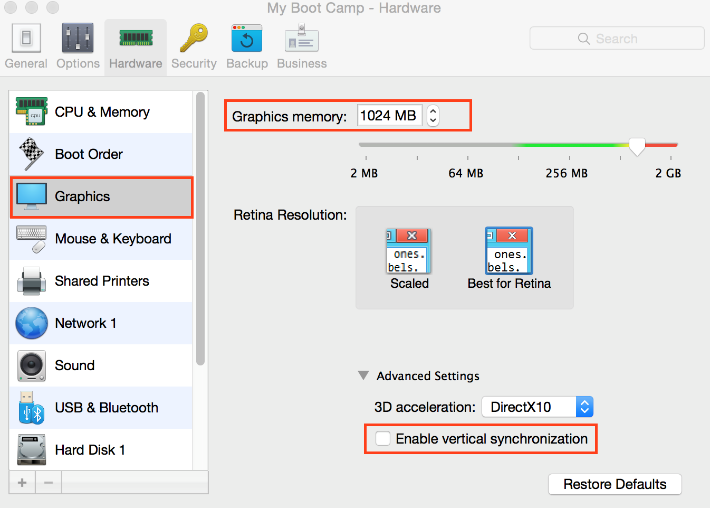This screenshot has height=508, width=710.
Task: Open the General settings tab
Action: coord(26,46)
